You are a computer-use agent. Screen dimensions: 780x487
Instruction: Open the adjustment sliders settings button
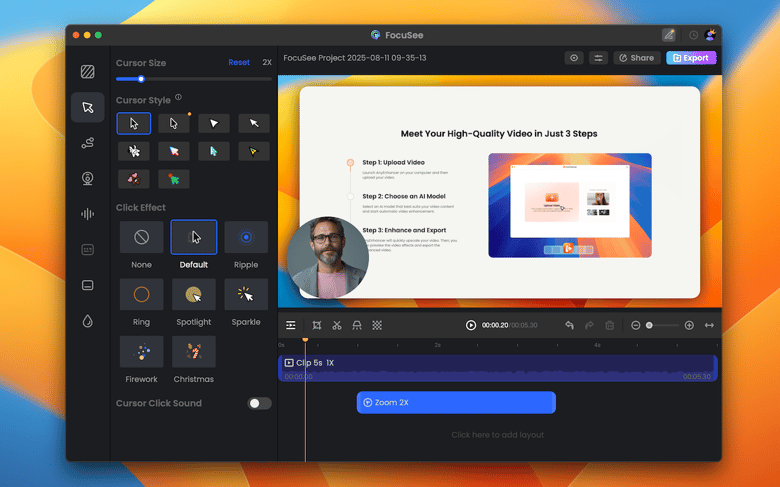(x=598, y=58)
